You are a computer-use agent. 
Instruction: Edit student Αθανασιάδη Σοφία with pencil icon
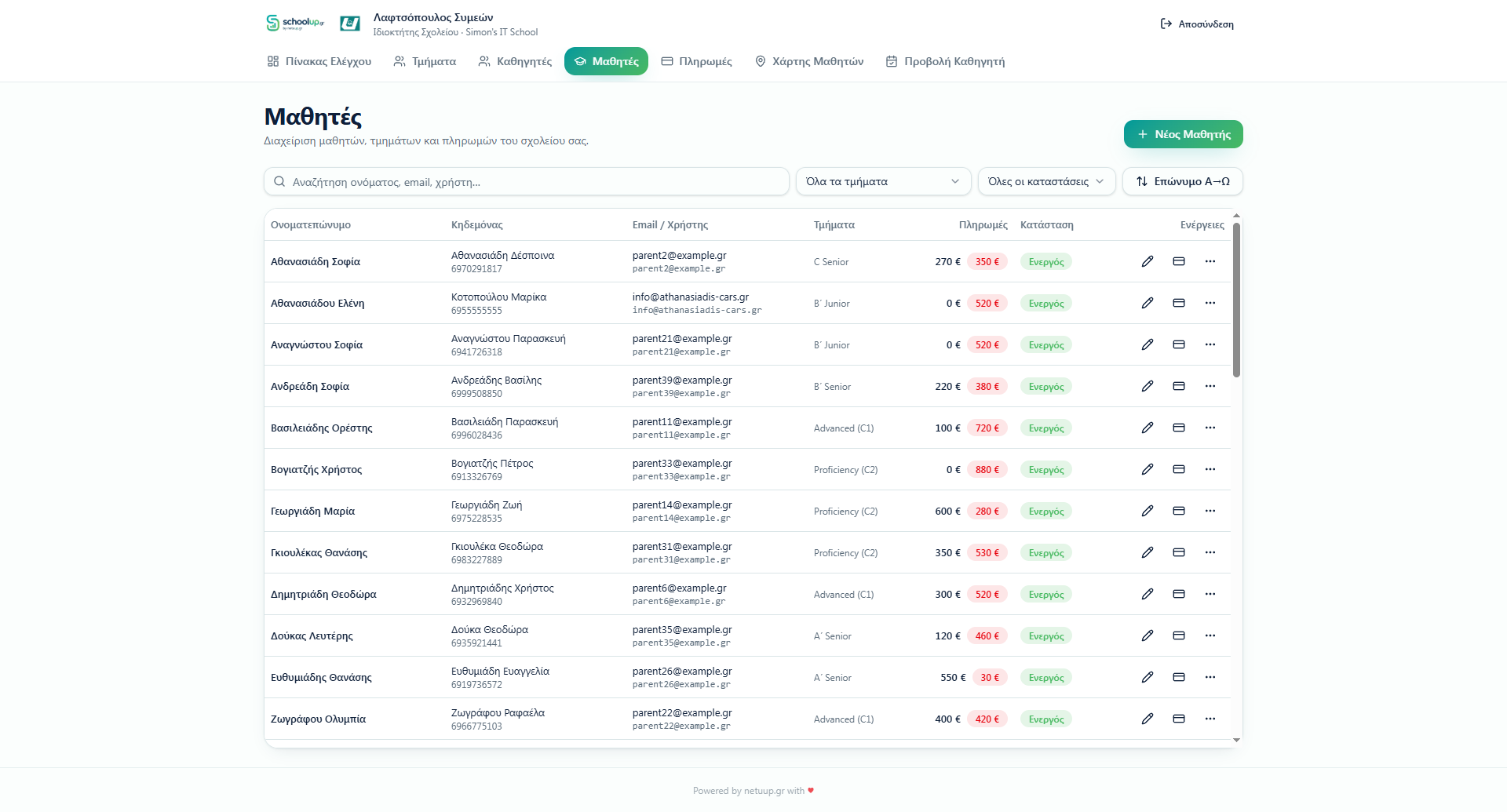click(x=1148, y=261)
